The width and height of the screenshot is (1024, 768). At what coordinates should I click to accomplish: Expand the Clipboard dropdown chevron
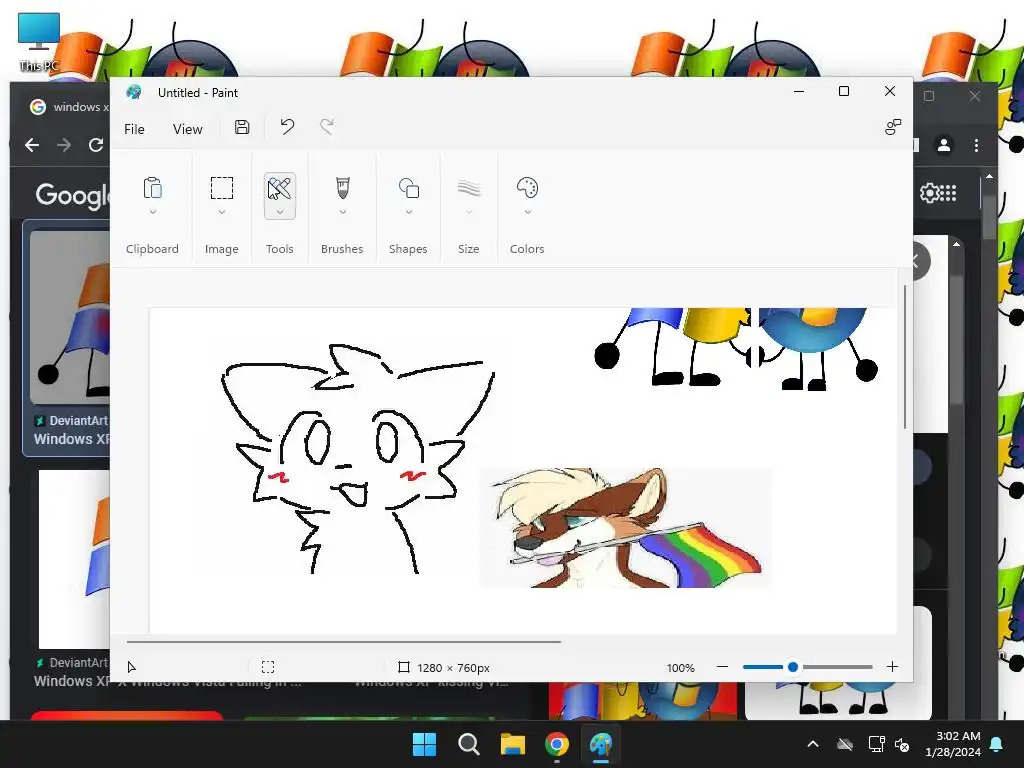[x=153, y=212]
